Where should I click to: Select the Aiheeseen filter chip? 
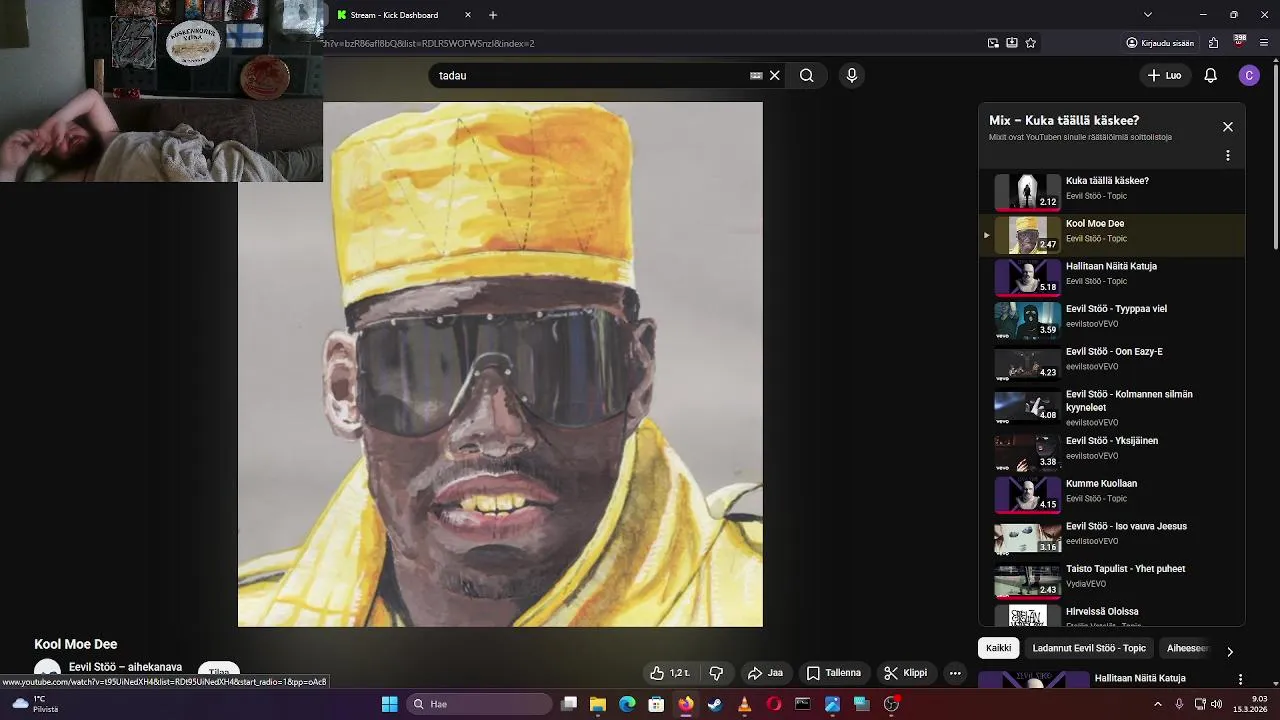tap(1188, 648)
